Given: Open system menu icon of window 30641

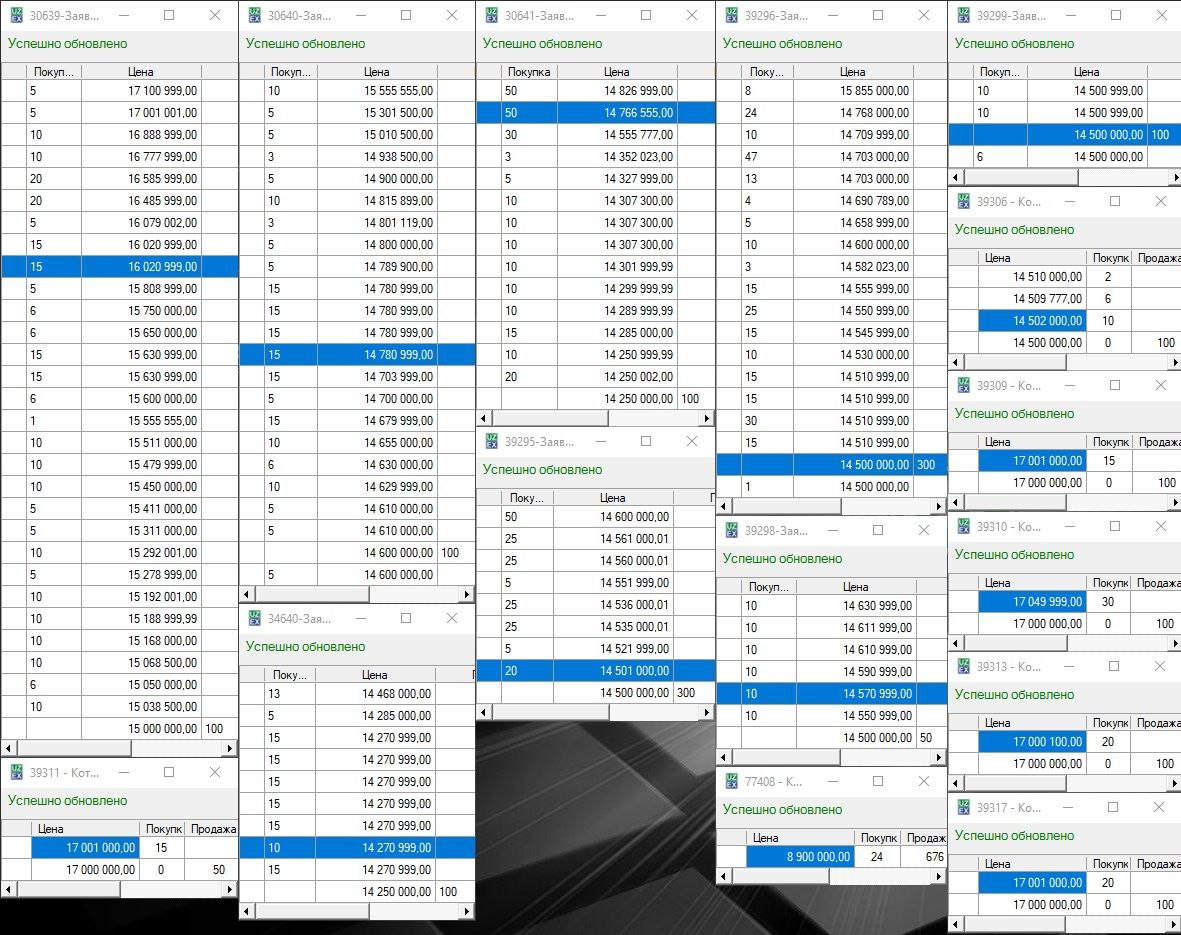Looking at the screenshot, I should click(492, 16).
